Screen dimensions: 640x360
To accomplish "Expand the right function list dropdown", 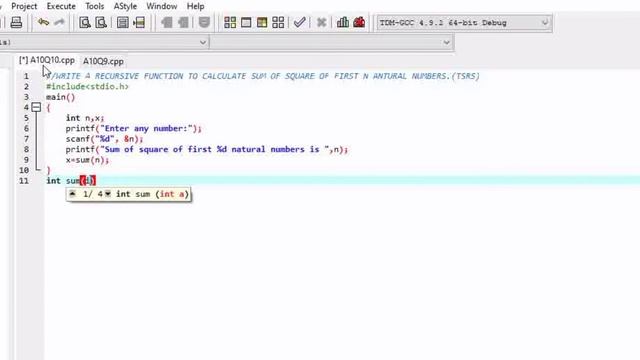I will pos(446,42).
